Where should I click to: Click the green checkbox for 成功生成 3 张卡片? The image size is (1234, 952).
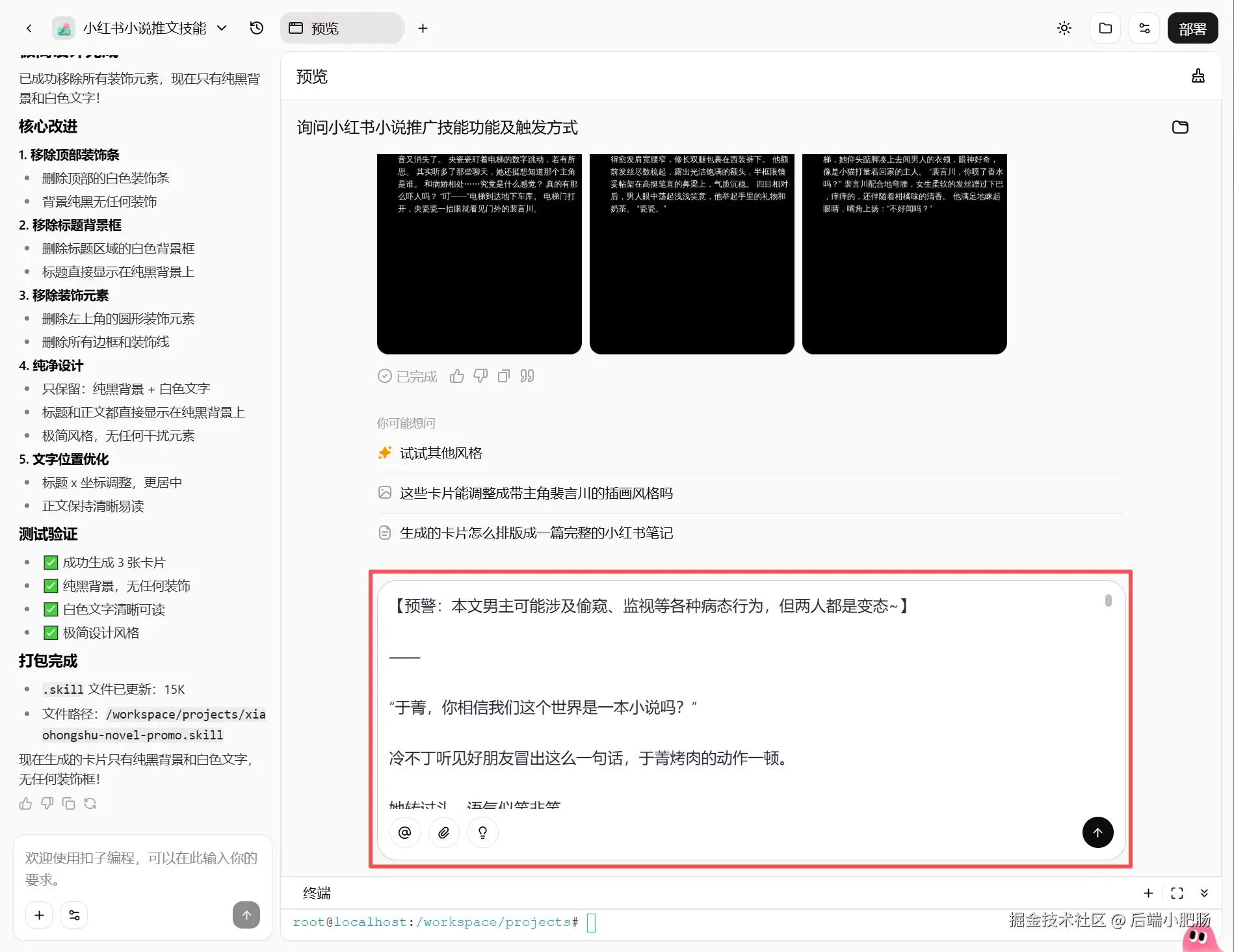pos(51,562)
